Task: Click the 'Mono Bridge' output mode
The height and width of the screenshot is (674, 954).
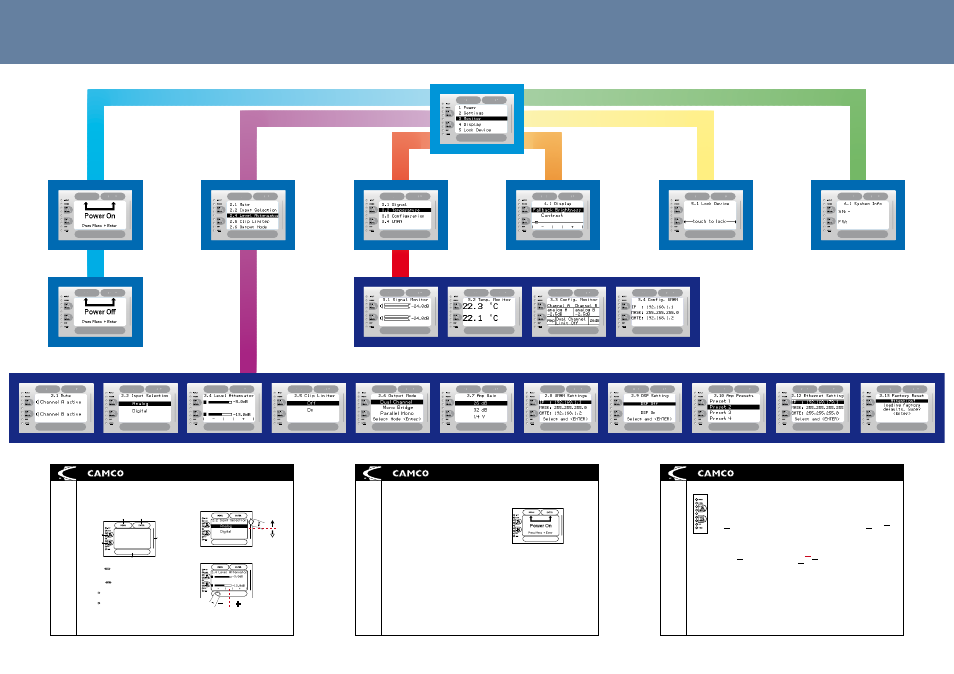Action: [x=397, y=408]
